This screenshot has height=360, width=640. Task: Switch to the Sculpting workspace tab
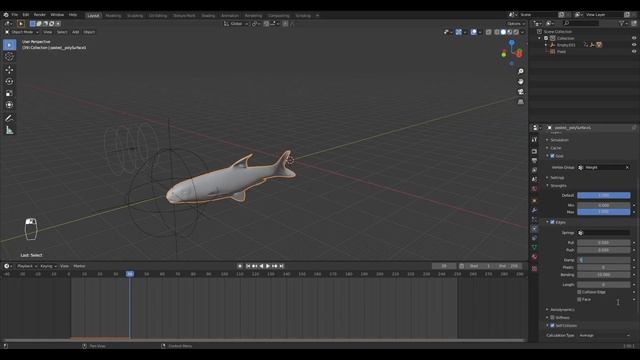coord(135,16)
